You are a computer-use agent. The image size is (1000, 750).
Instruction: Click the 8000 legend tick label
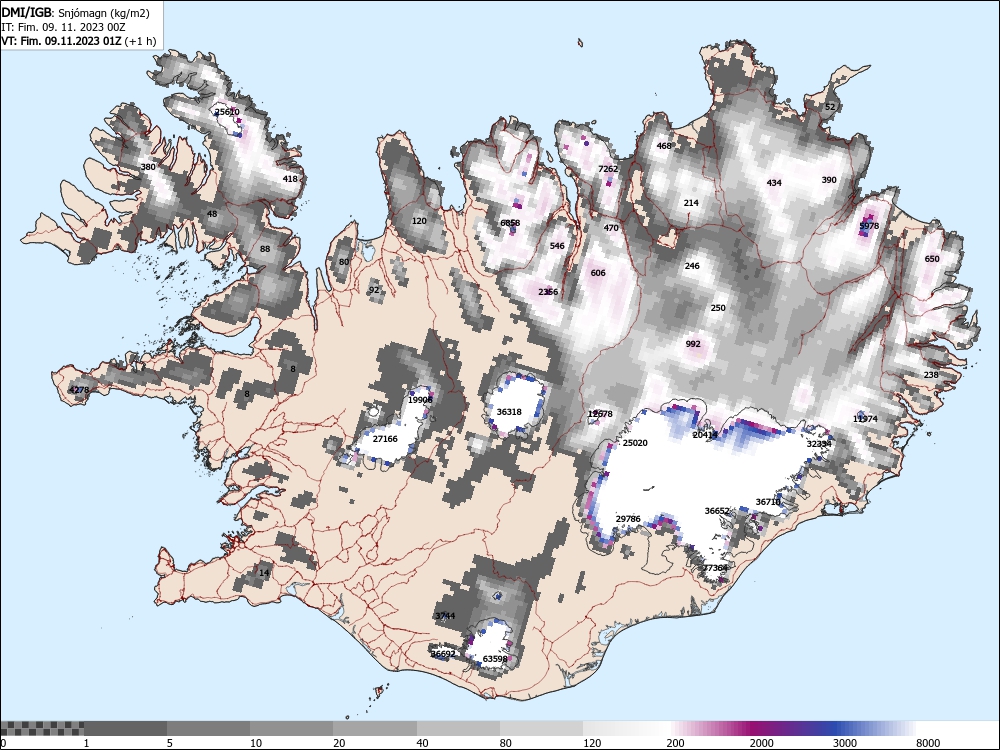click(928, 743)
